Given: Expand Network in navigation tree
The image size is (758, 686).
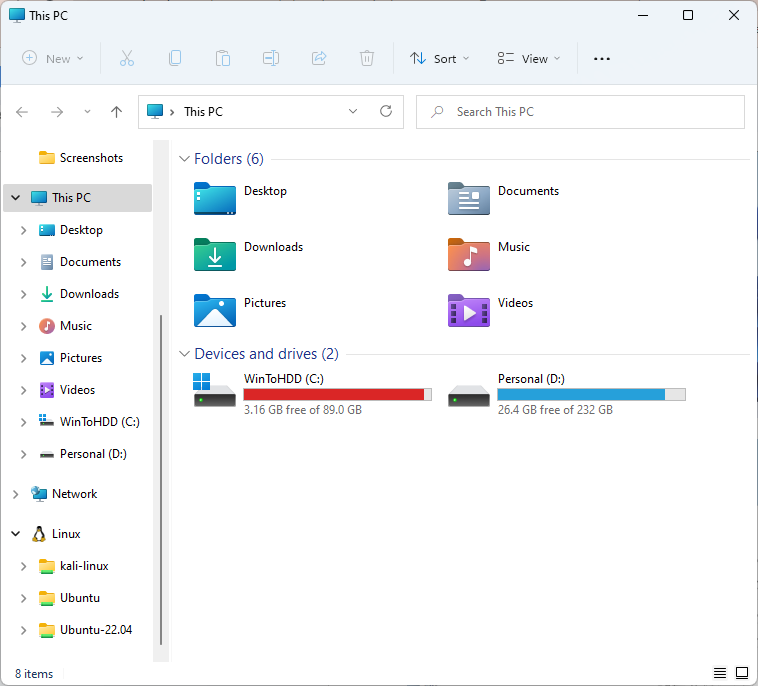Looking at the screenshot, I should (x=15, y=494).
